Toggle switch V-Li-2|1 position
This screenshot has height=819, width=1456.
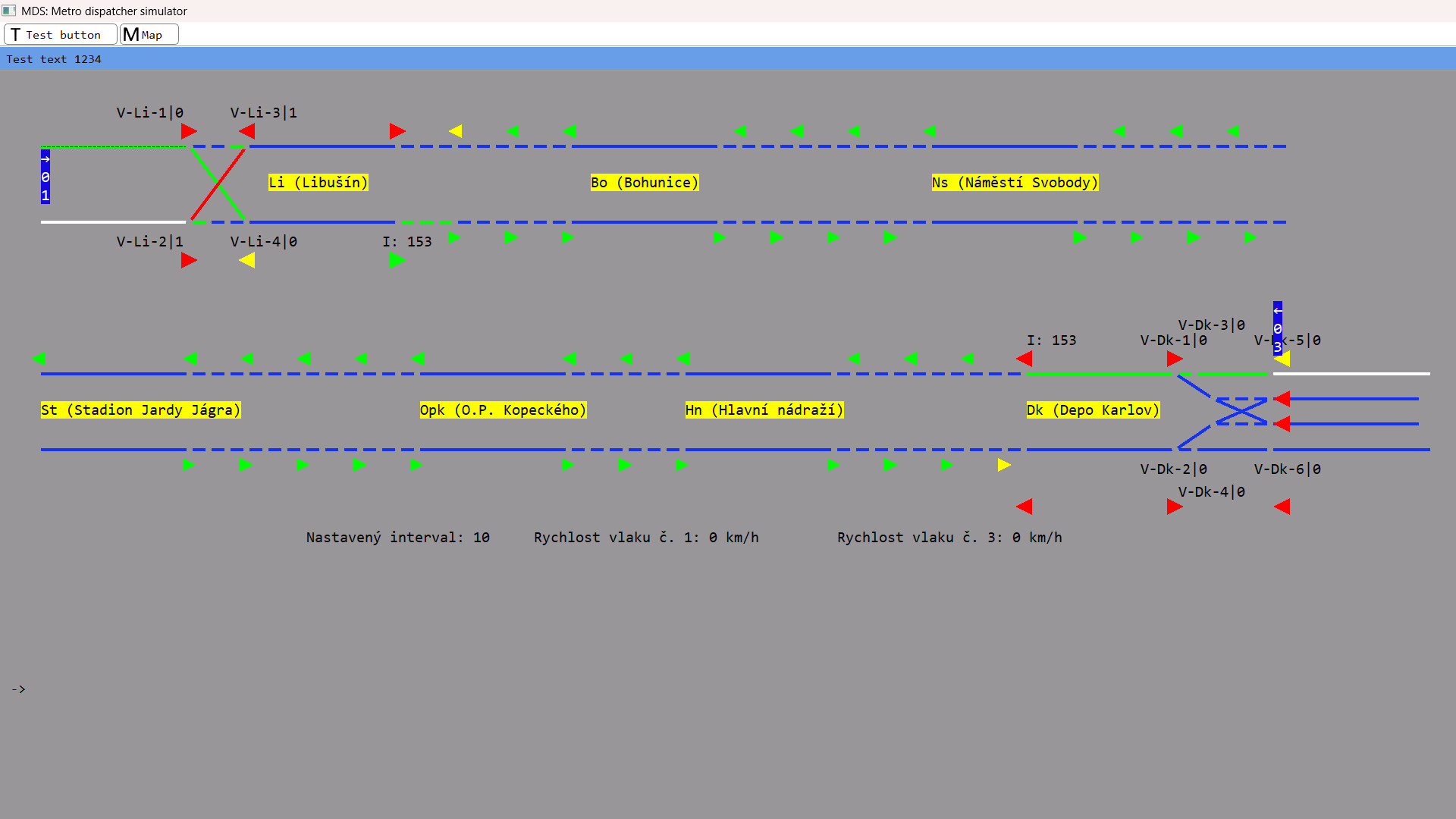point(149,241)
